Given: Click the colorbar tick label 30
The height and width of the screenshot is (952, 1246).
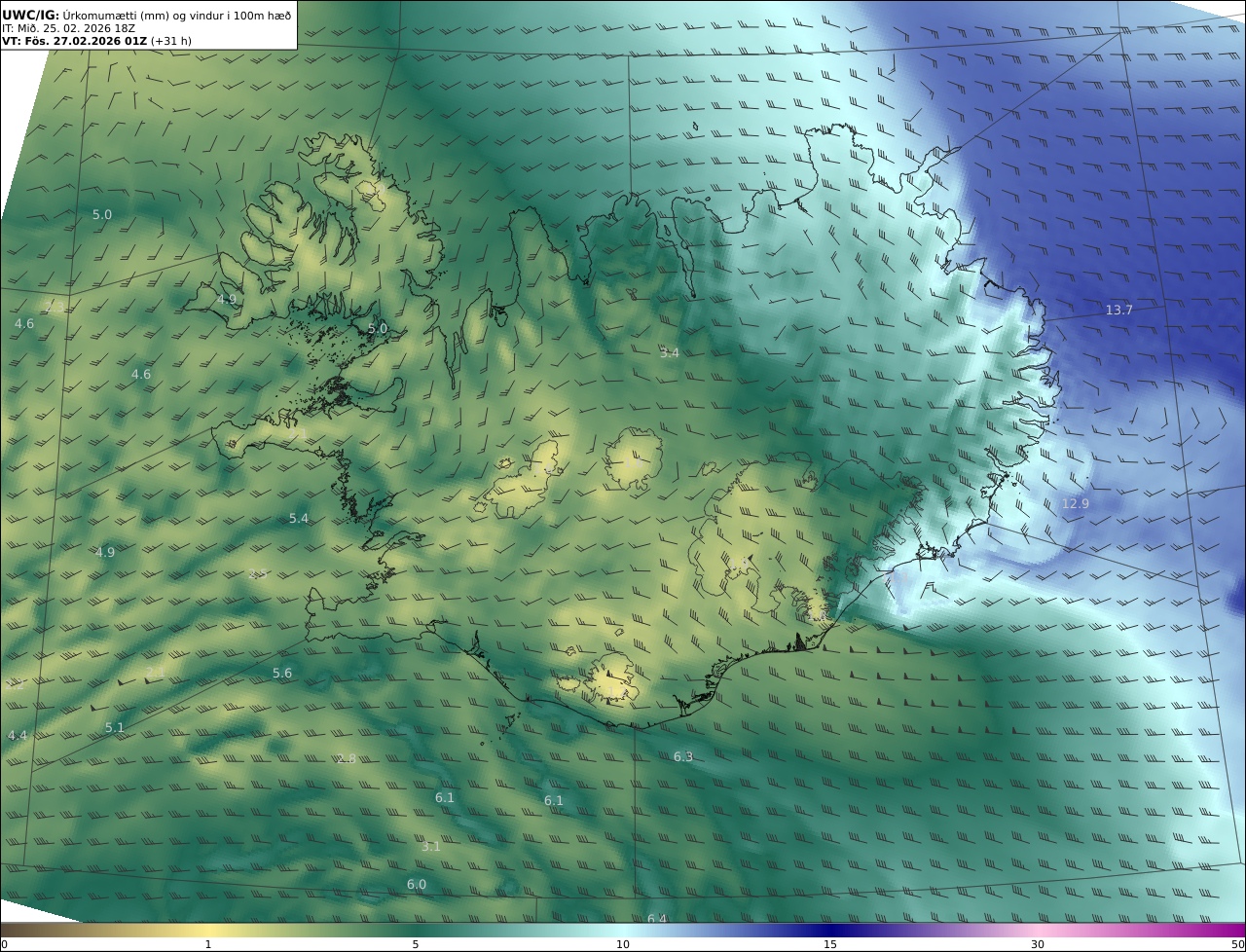Looking at the screenshot, I should (1038, 944).
